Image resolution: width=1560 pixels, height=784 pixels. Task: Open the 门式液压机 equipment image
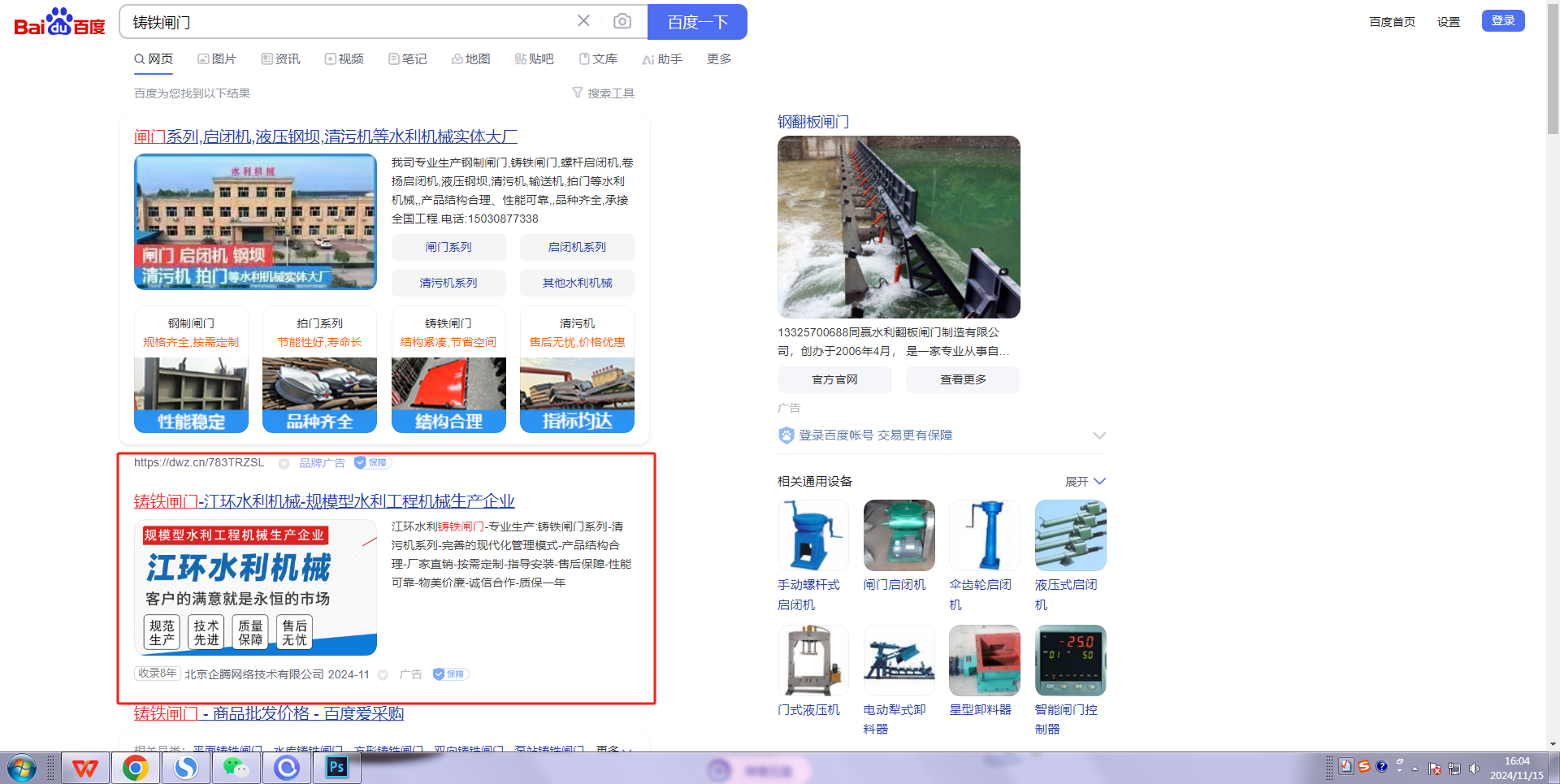(x=813, y=661)
